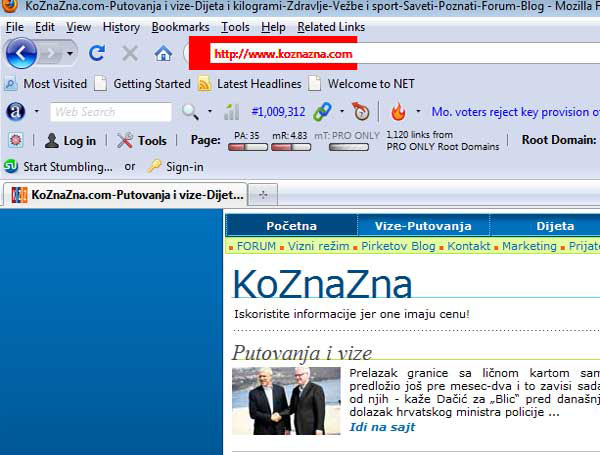The width and height of the screenshot is (600, 455).
Task: Go back with the blue Back arrow
Action: (x=21, y=53)
